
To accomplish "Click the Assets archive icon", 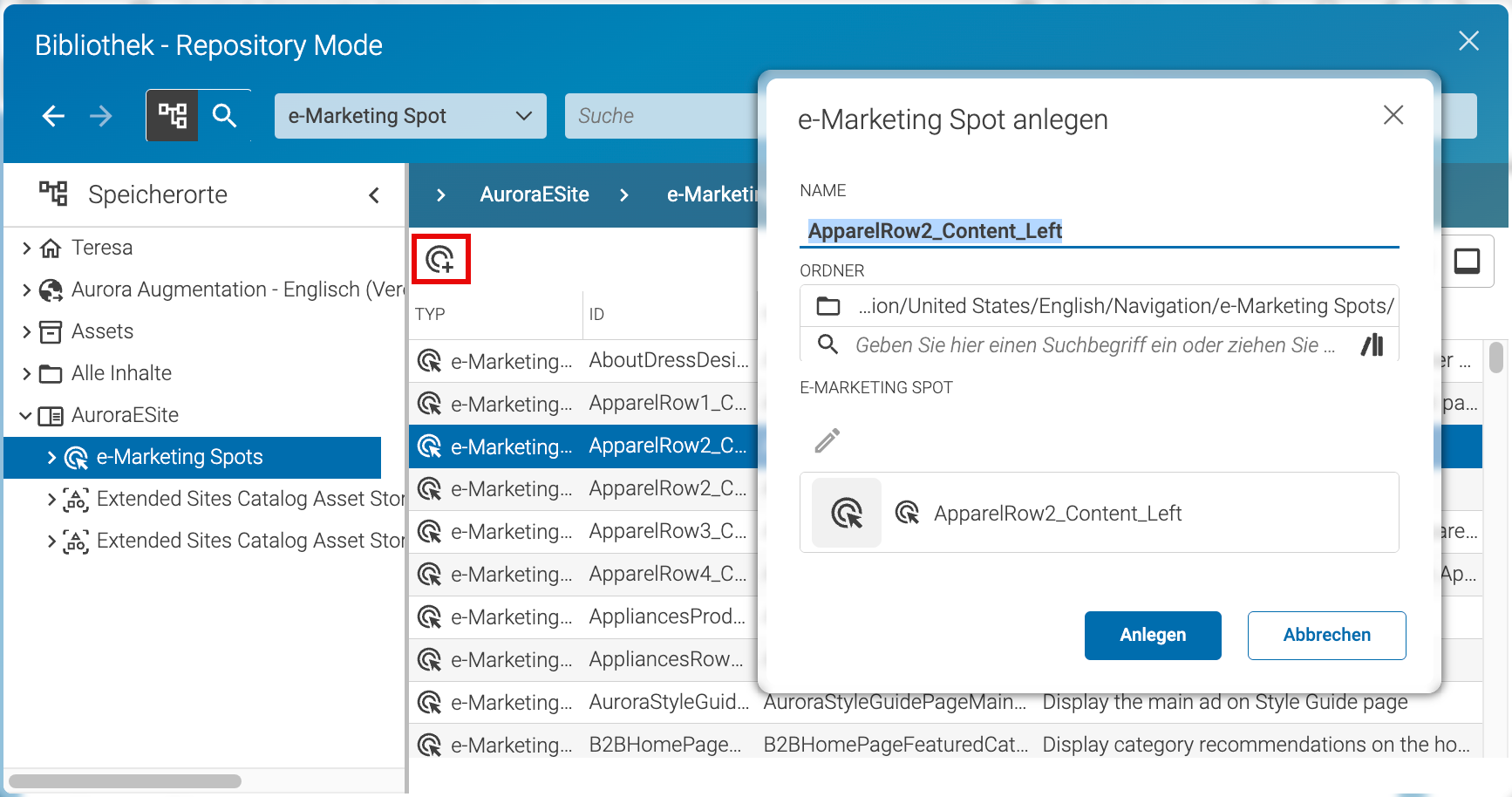I will [51, 332].
